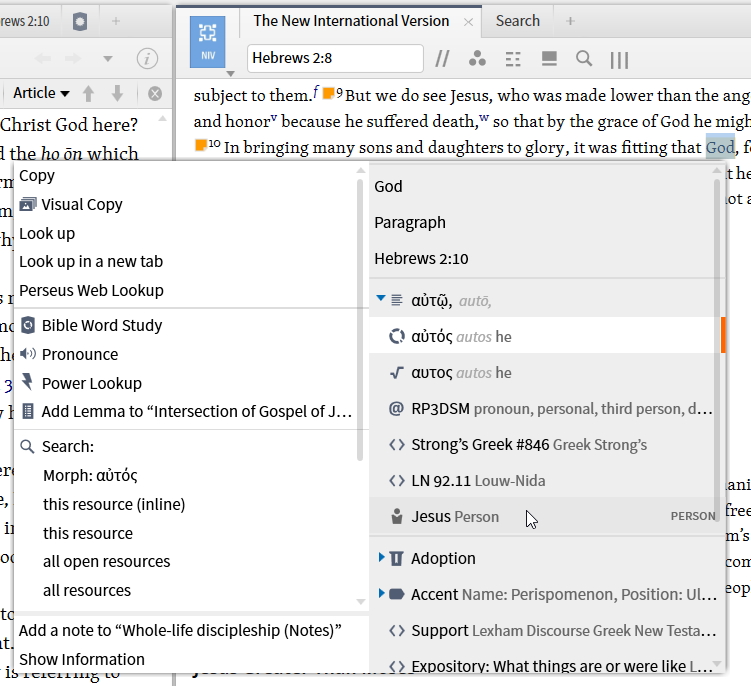751x686 pixels.
Task: Choose Pronounce menu entry
Action: (x=69, y=354)
